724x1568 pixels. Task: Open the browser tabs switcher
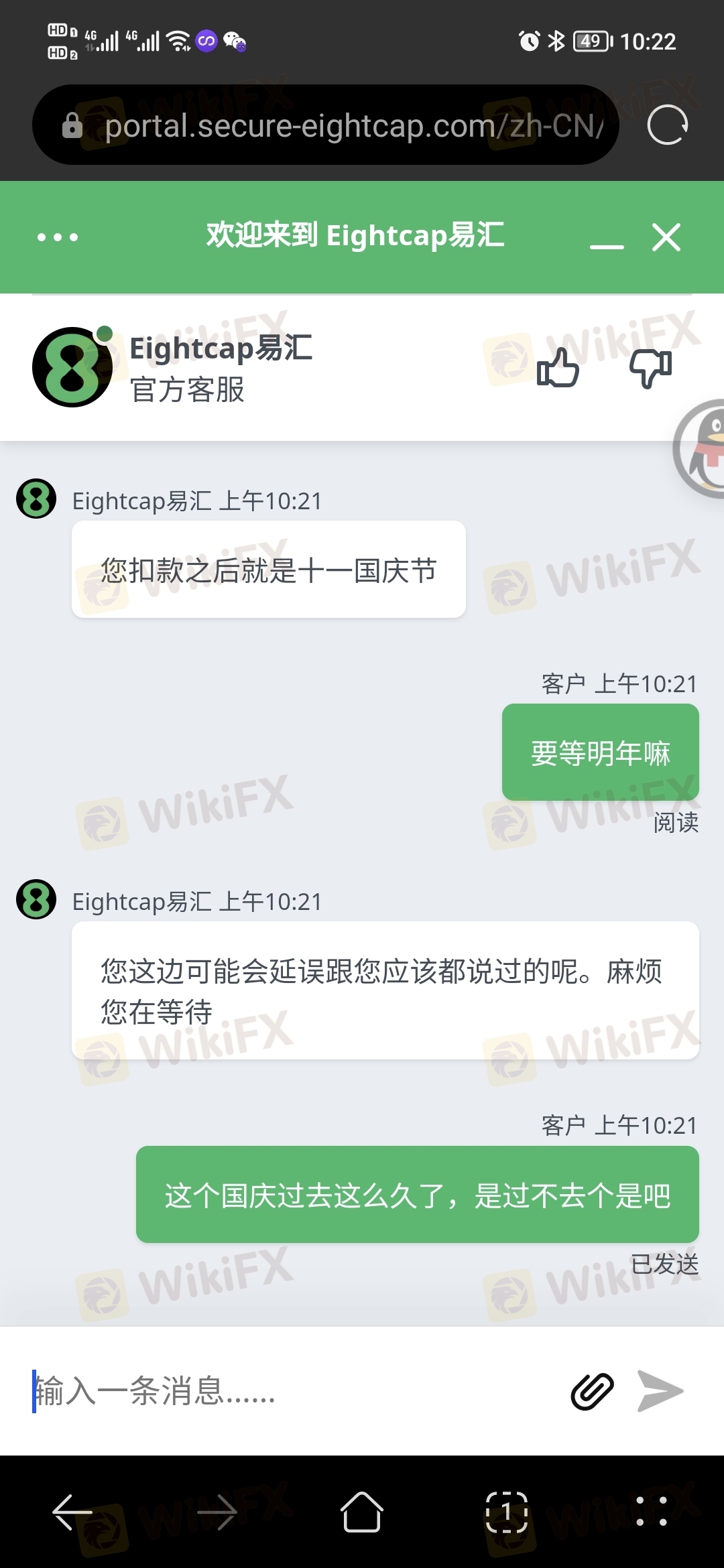click(x=507, y=1512)
